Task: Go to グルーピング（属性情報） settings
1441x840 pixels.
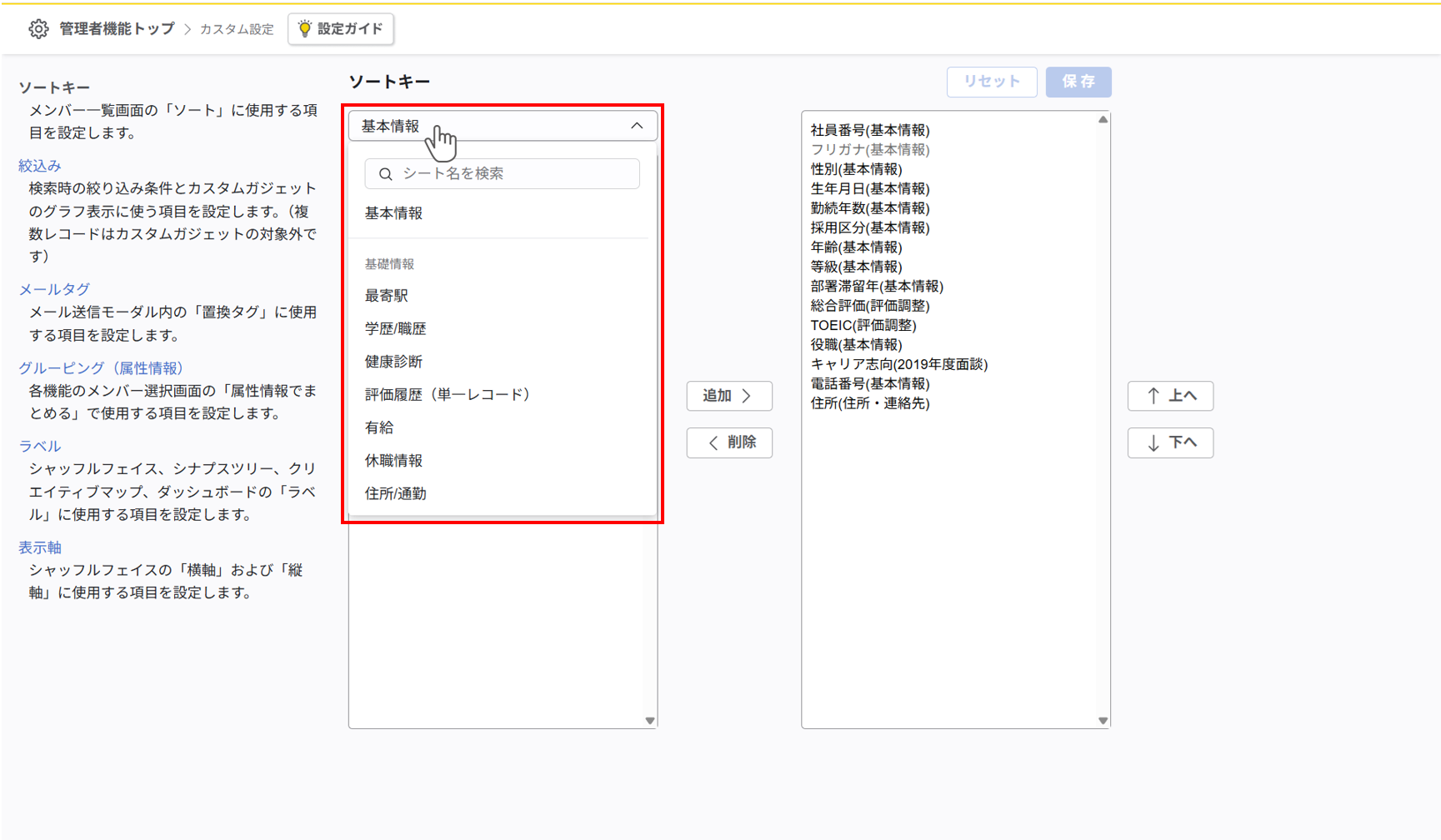Action: point(101,367)
